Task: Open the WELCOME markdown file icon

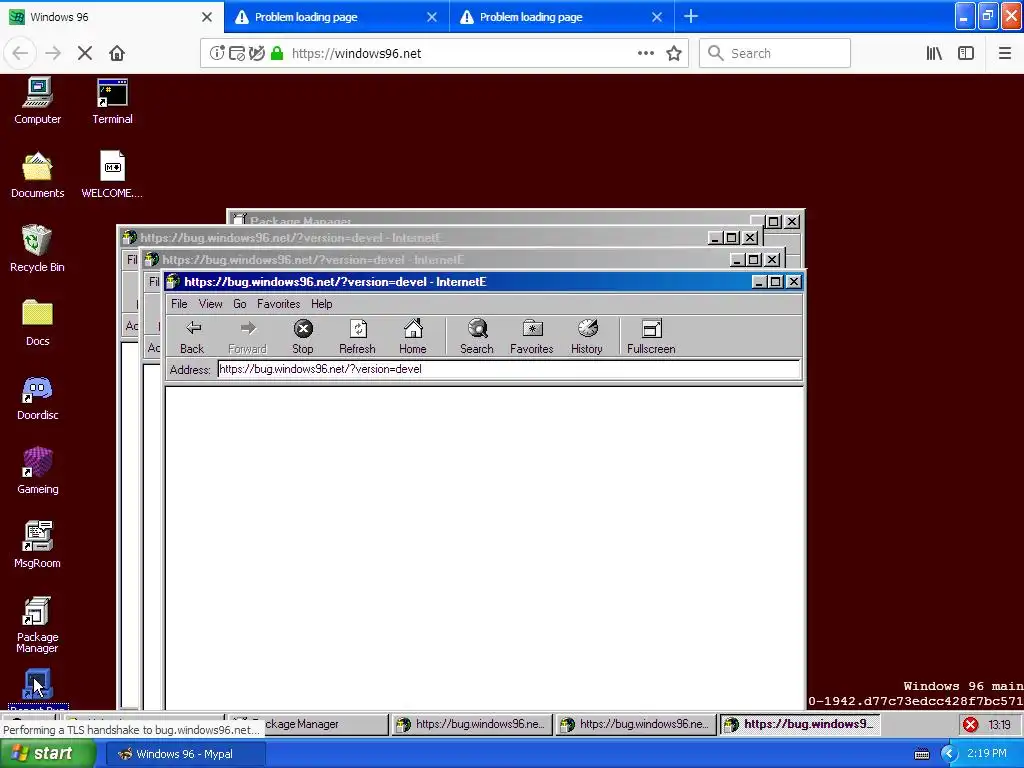Action: [112, 175]
